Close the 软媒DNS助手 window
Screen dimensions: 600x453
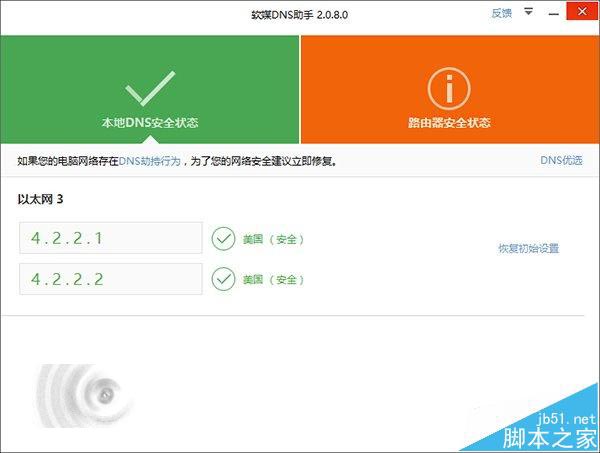coord(582,11)
